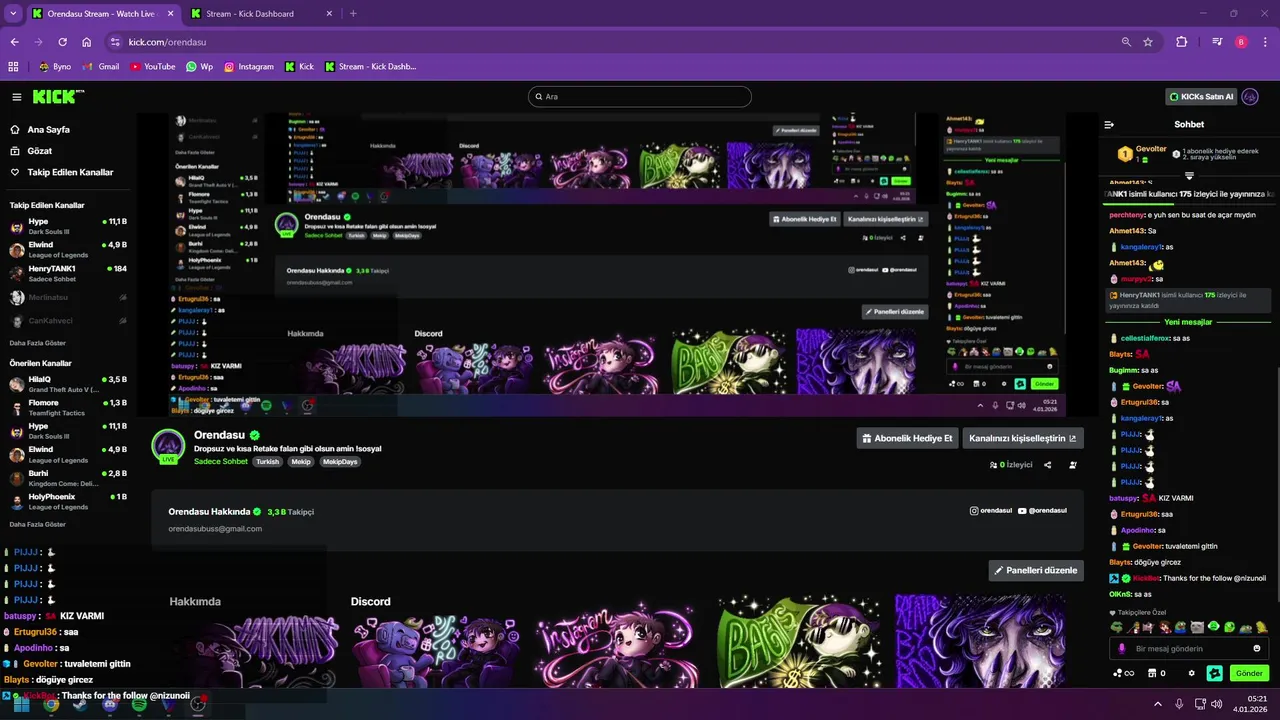Screen dimensions: 1280x720
Task: Open Takip Edilen Kanallar in sidebar
Action: tap(61, 172)
